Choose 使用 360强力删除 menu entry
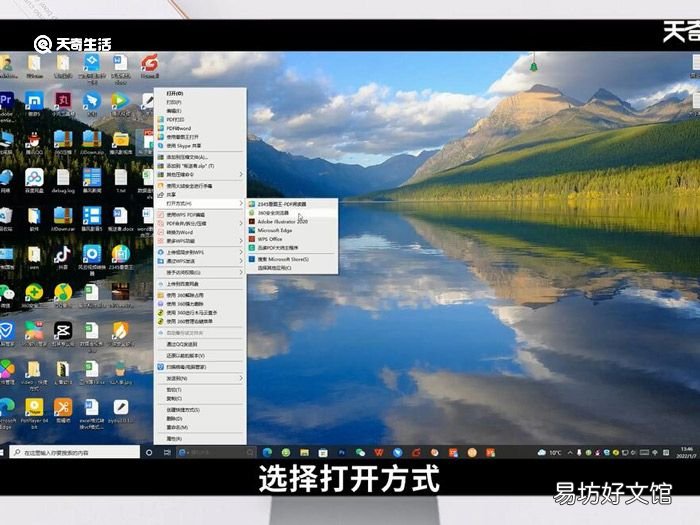The height and width of the screenshot is (525, 700). pos(200,304)
